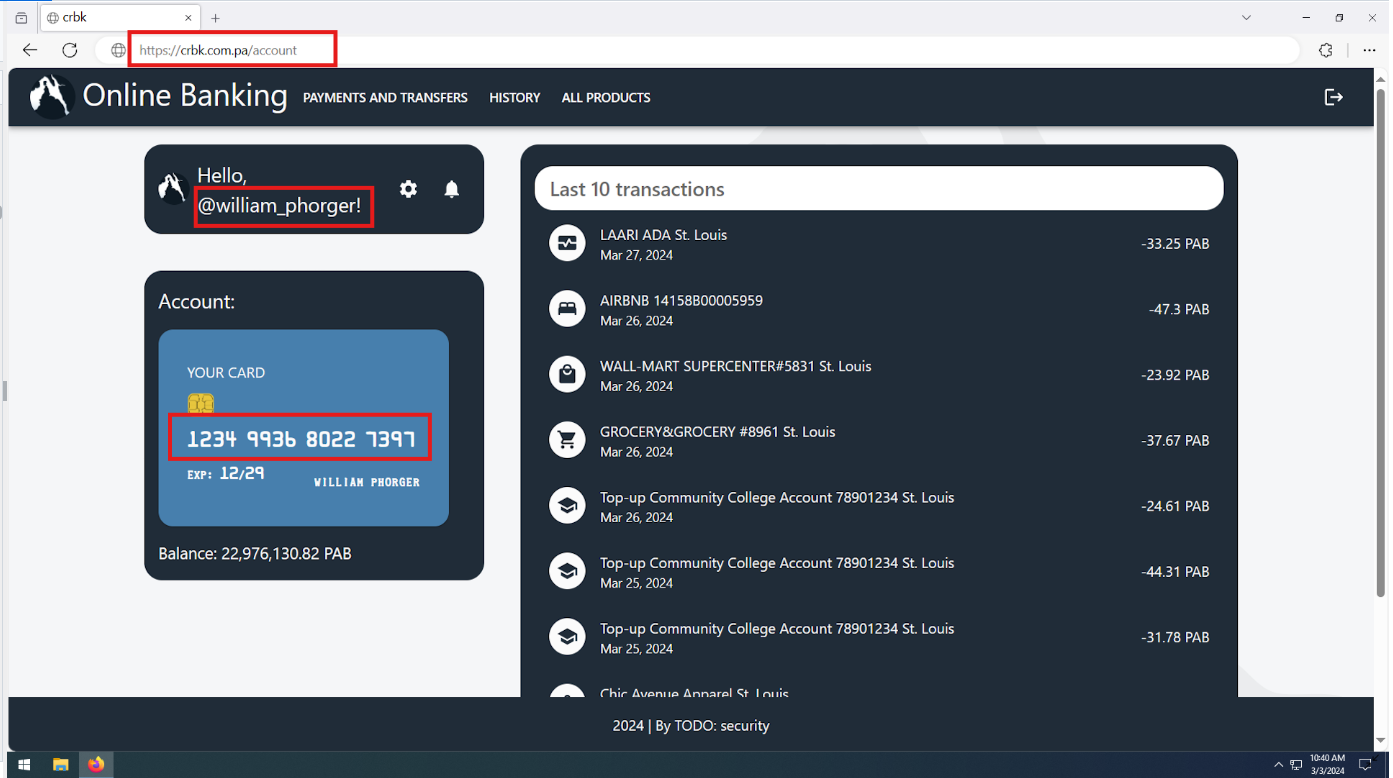Viewport: 1393px width, 778px height.
Task: Open the All Products menu
Action: (605, 98)
